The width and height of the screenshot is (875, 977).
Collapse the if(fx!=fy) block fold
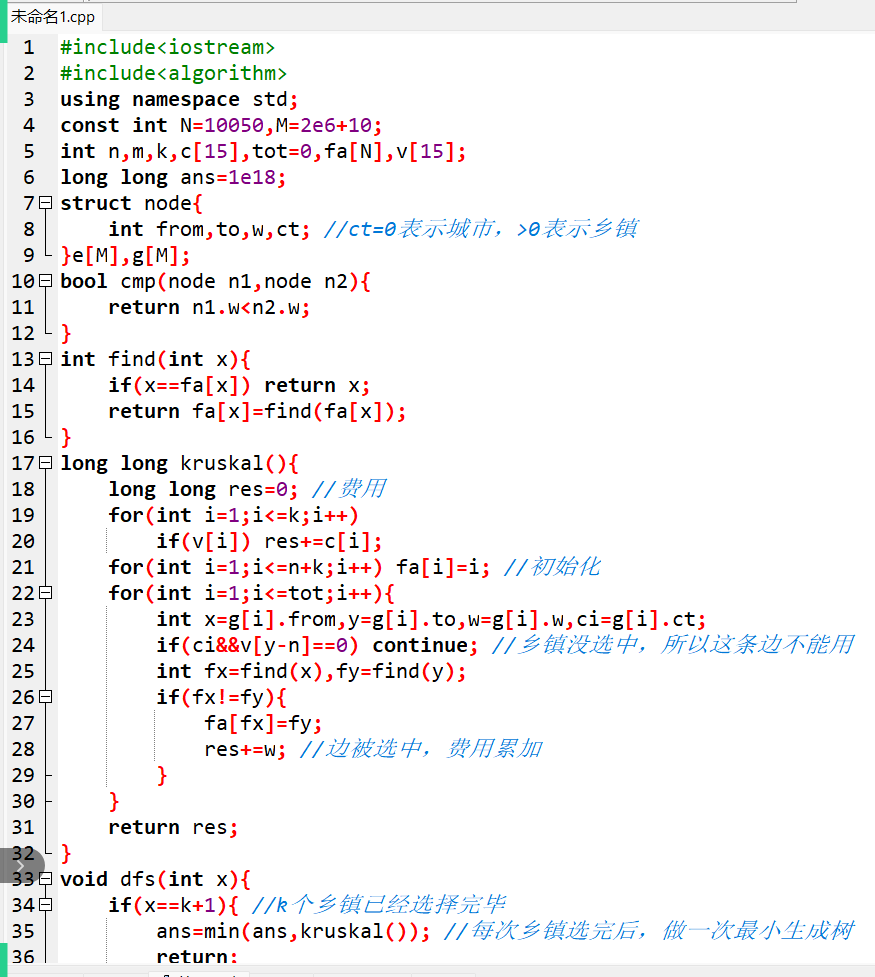(45, 697)
